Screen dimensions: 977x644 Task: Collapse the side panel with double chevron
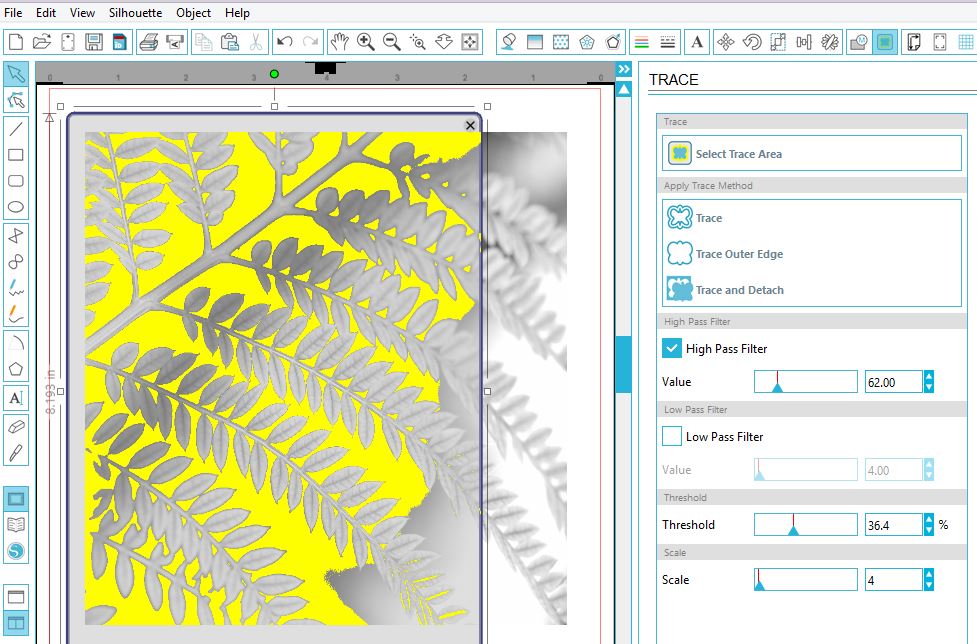[624, 69]
